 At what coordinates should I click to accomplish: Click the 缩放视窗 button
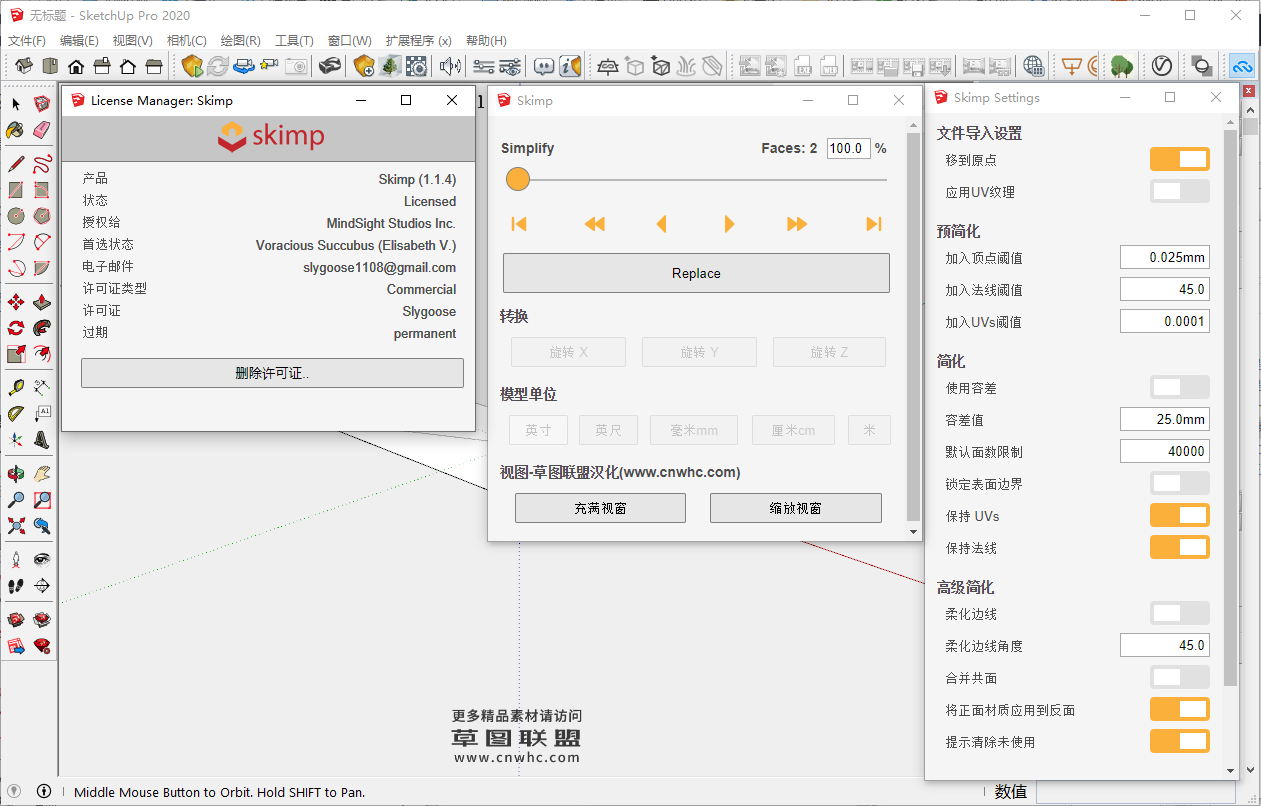pyautogui.click(x=796, y=508)
